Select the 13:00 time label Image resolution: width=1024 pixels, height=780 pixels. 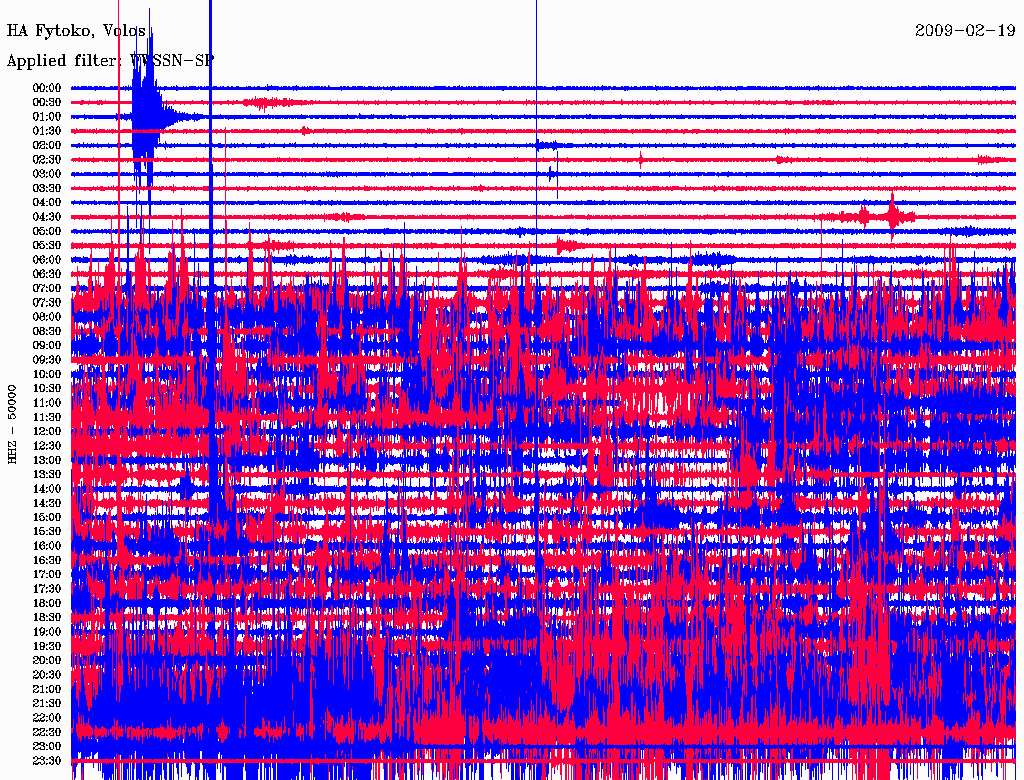[47, 460]
